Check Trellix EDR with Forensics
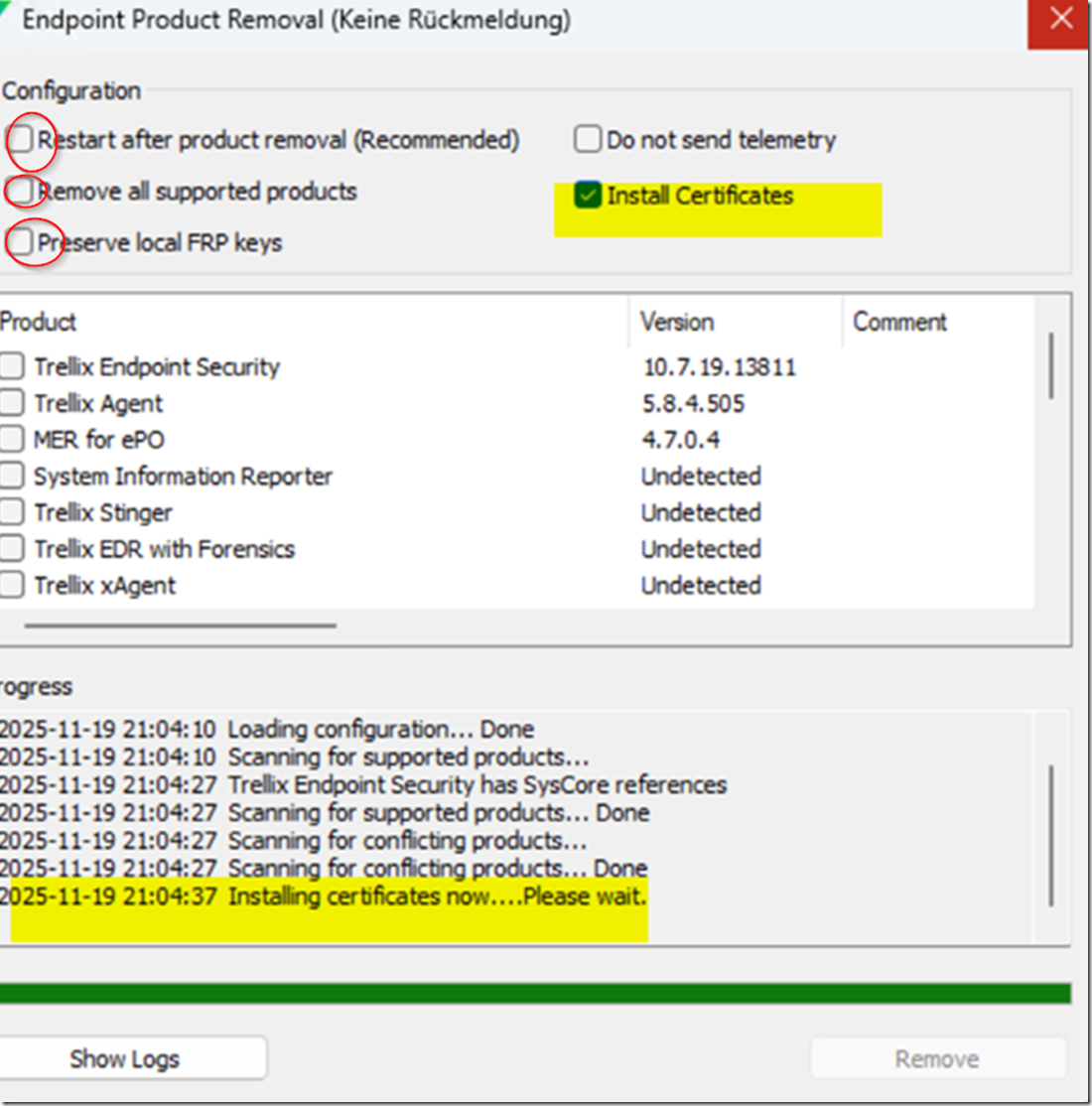Screen dimensions: 1092x1106 pyautogui.click(x=12, y=548)
